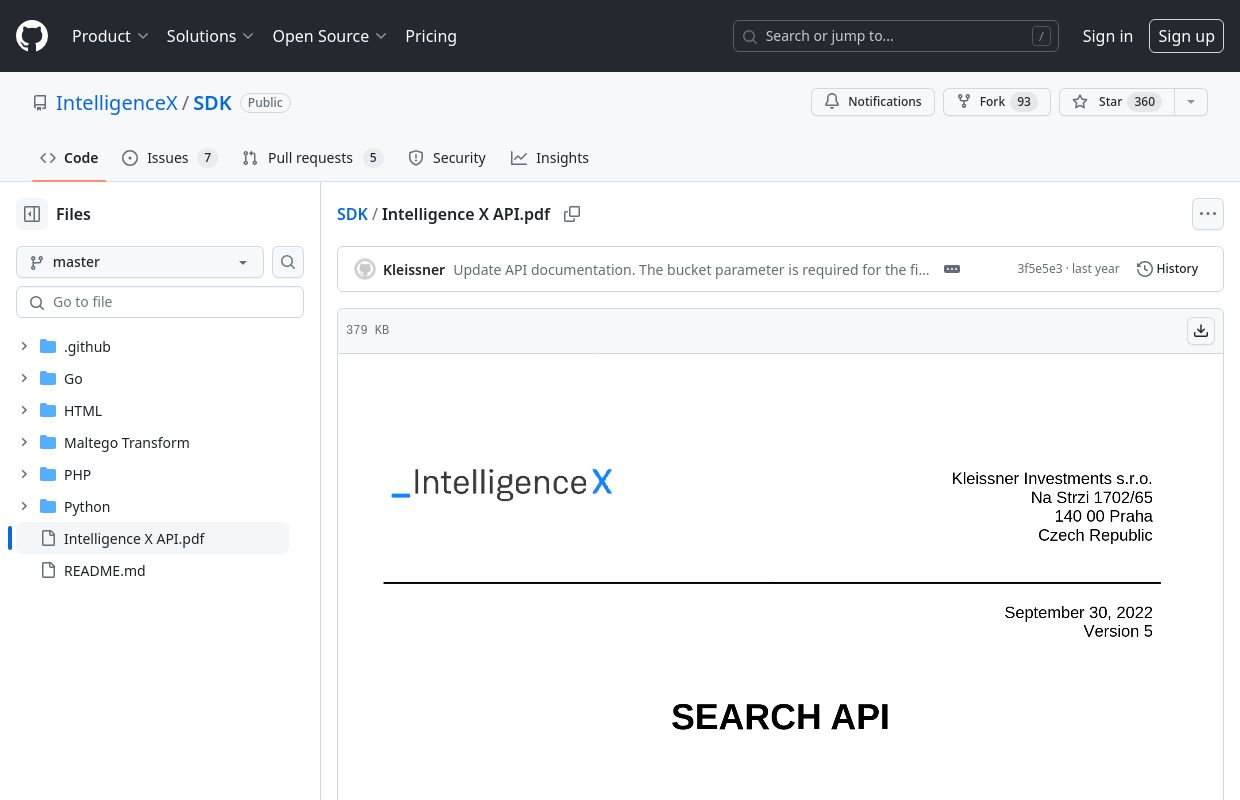Go to SDK in the breadcrumb path
The width and height of the screenshot is (1240, 800).
coord(352,214)
